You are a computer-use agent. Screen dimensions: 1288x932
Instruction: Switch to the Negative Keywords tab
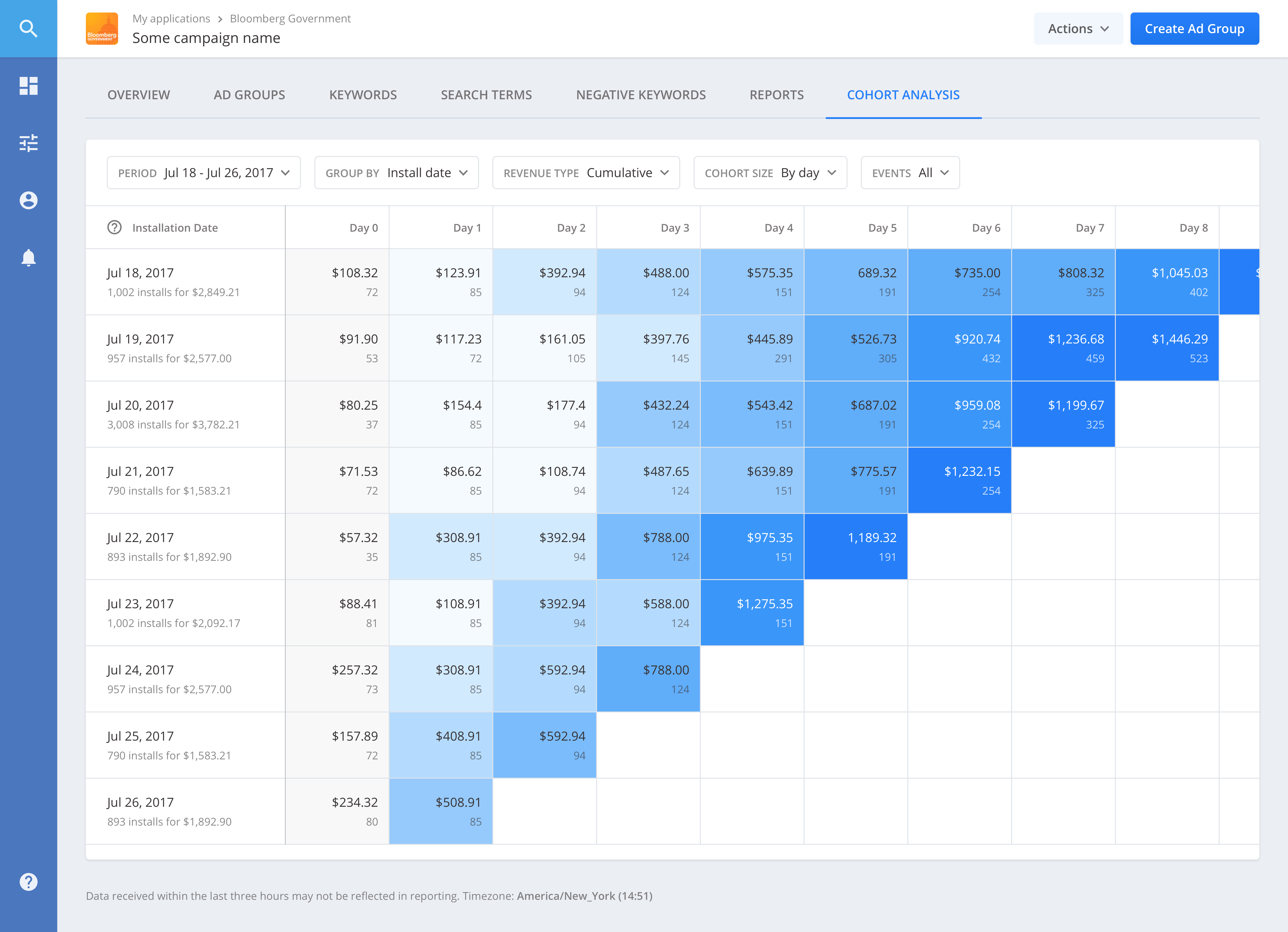[641, 95]
